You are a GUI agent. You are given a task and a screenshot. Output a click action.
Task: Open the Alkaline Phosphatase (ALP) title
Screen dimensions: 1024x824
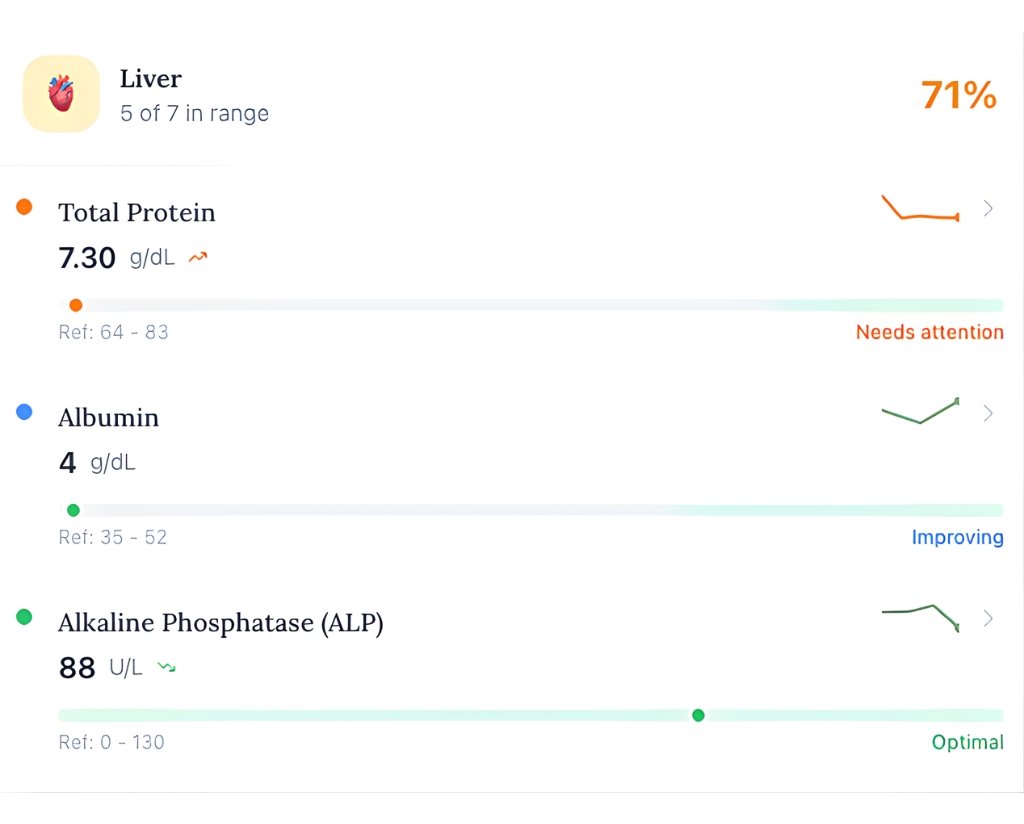pyautogui.click(x=220, y=623)
